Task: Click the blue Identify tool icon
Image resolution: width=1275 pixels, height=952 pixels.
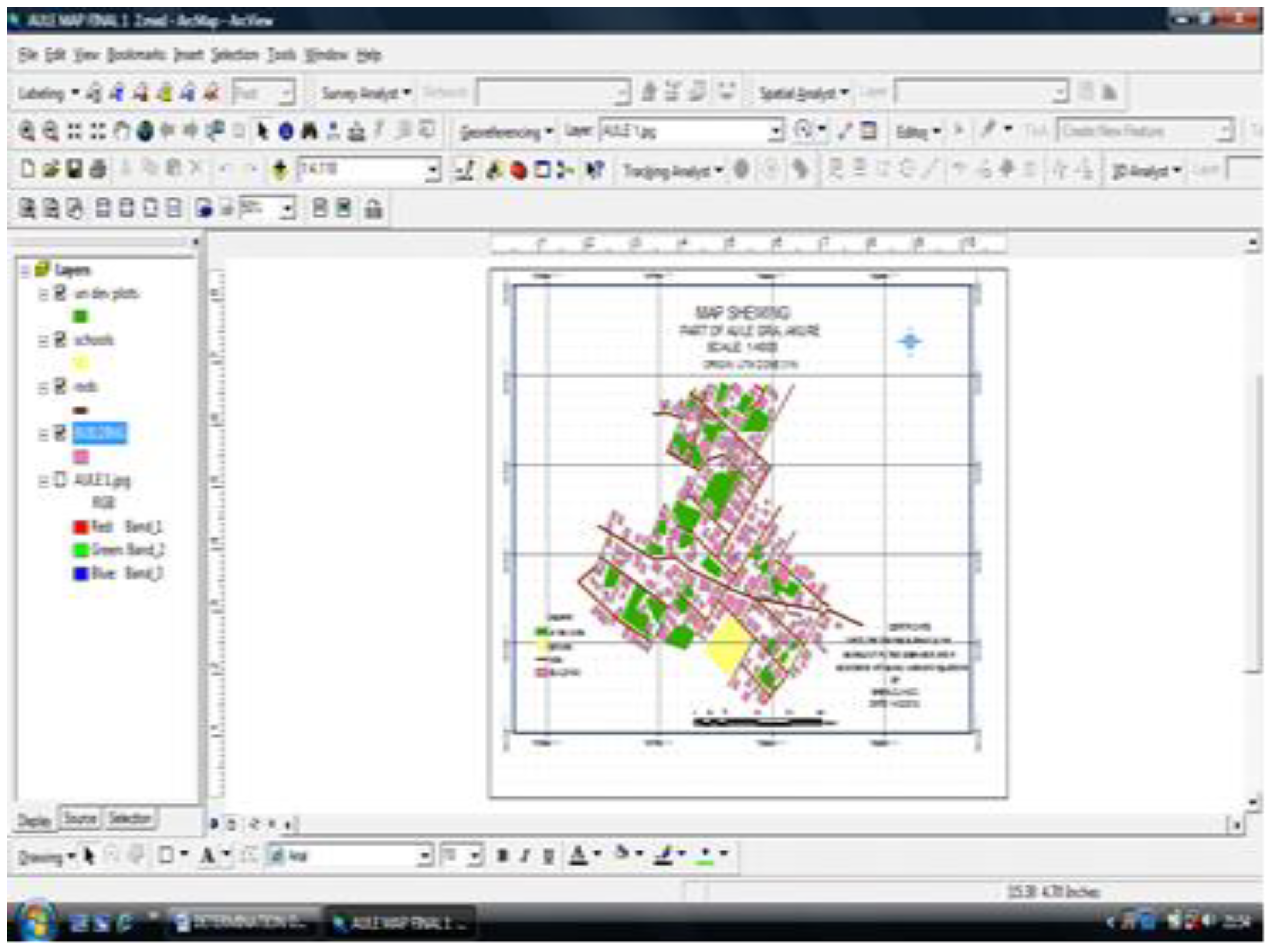Action: (286, 131)
